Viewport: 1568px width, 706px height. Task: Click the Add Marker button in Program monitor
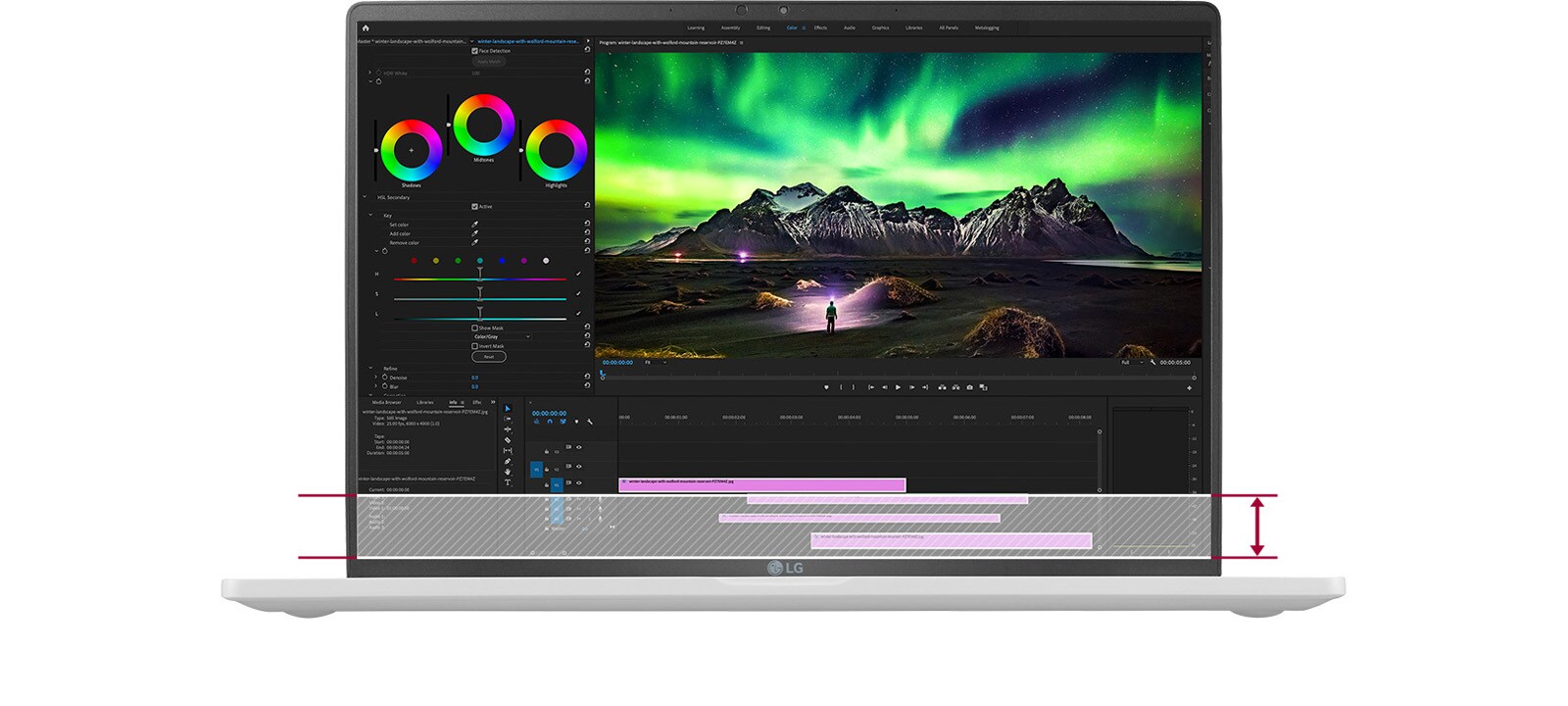826,387
